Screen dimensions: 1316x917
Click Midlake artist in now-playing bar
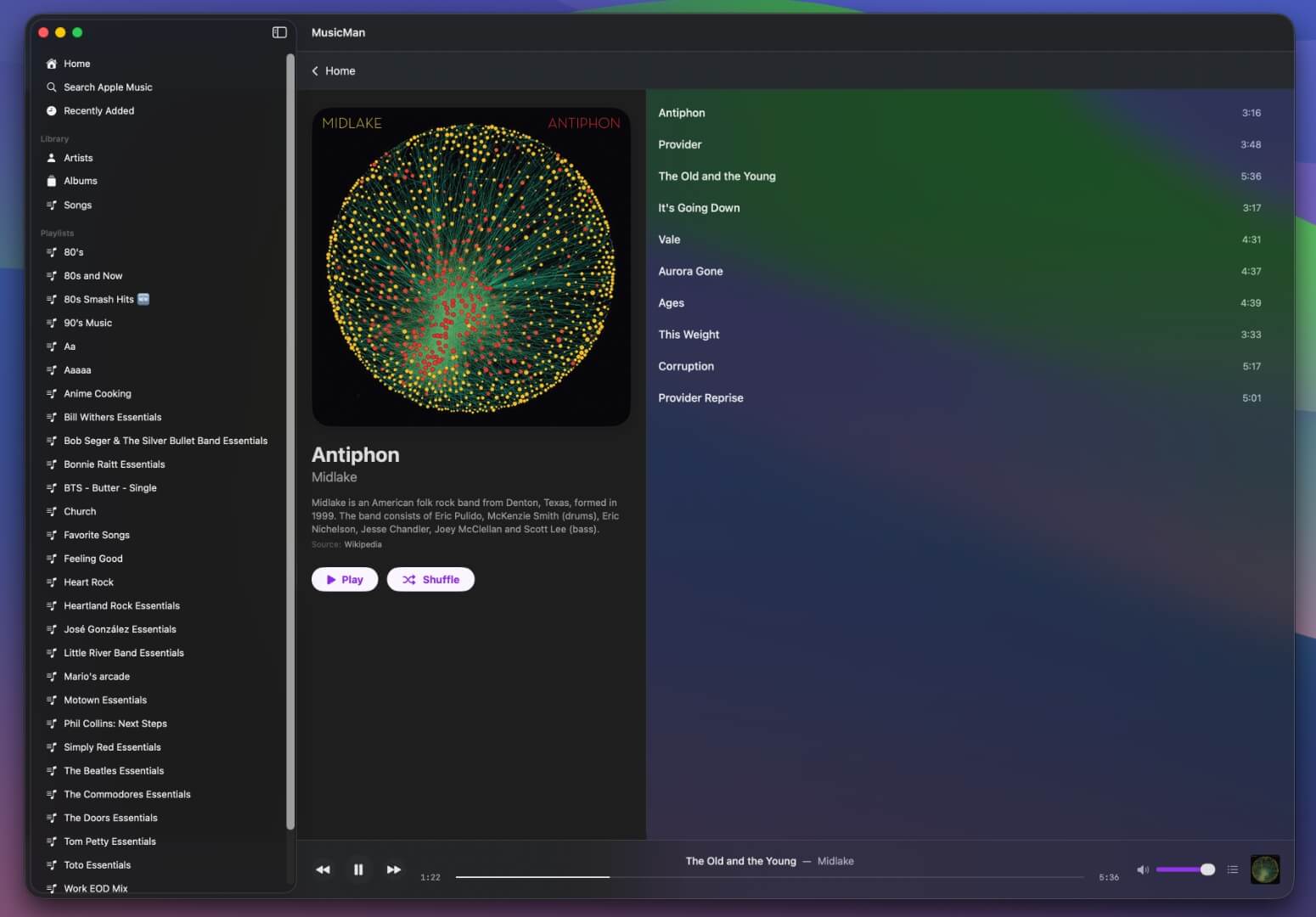coord(835,861)
